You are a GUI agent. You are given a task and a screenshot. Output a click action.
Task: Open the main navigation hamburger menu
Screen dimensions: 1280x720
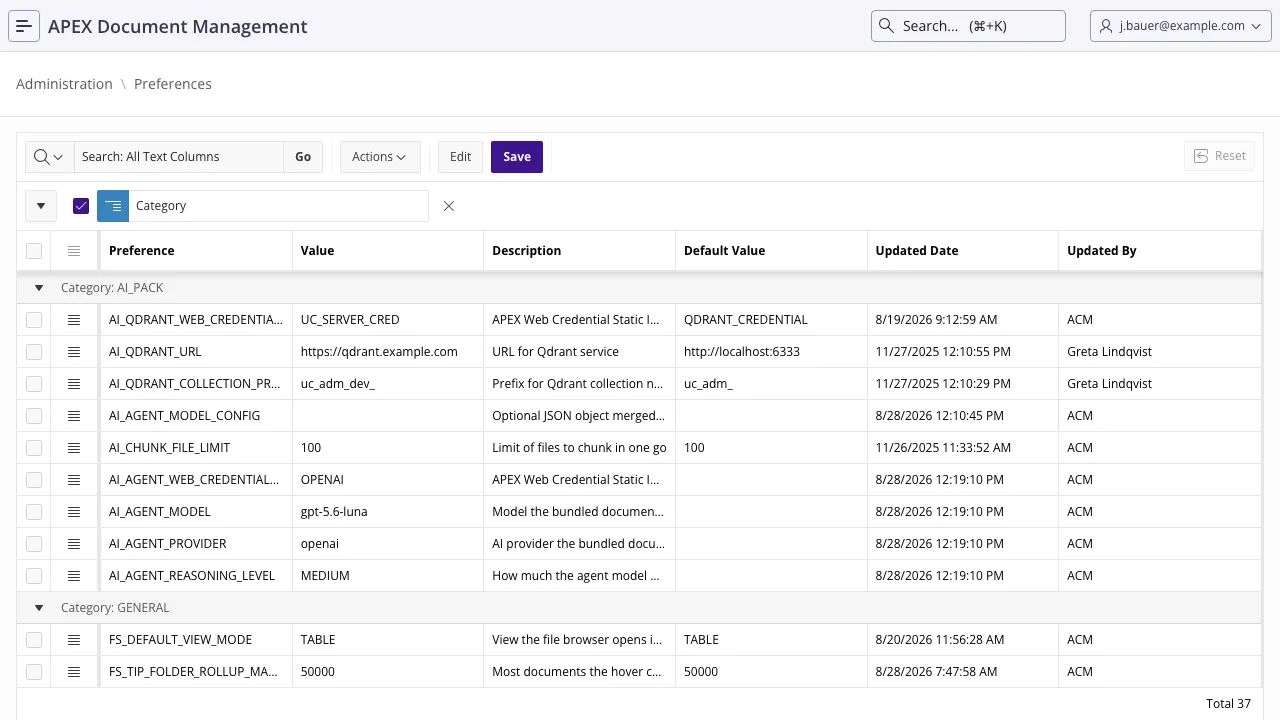pyautogui.click(x=24, y=26)
